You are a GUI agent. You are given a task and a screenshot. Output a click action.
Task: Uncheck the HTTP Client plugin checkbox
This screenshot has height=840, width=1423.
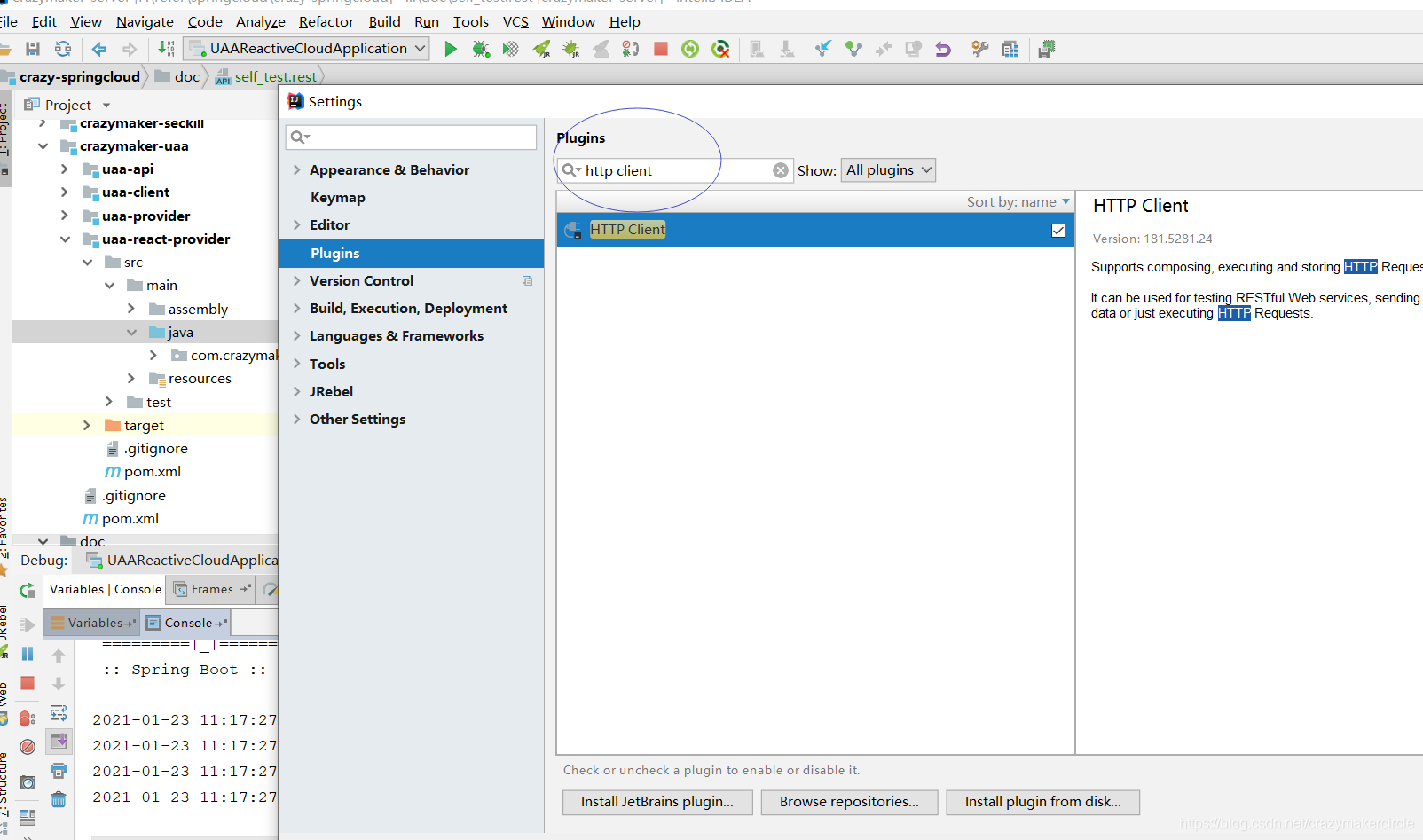click(x=1058, y=230)
